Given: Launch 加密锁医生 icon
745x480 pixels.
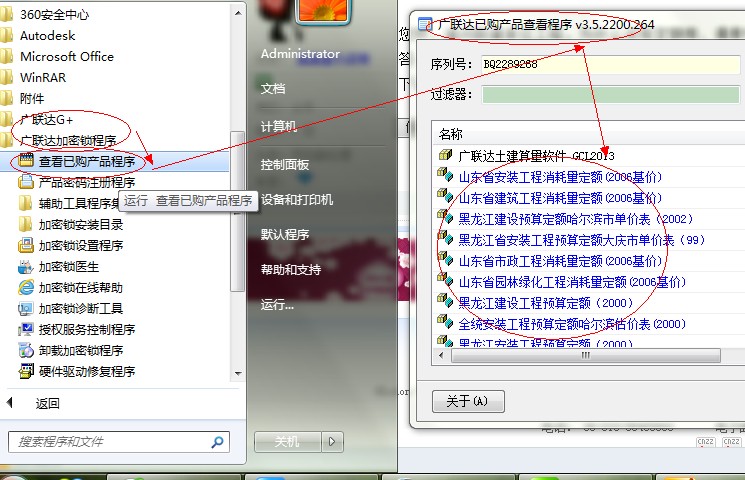Looking at the screenshot, I should [26, 266].
